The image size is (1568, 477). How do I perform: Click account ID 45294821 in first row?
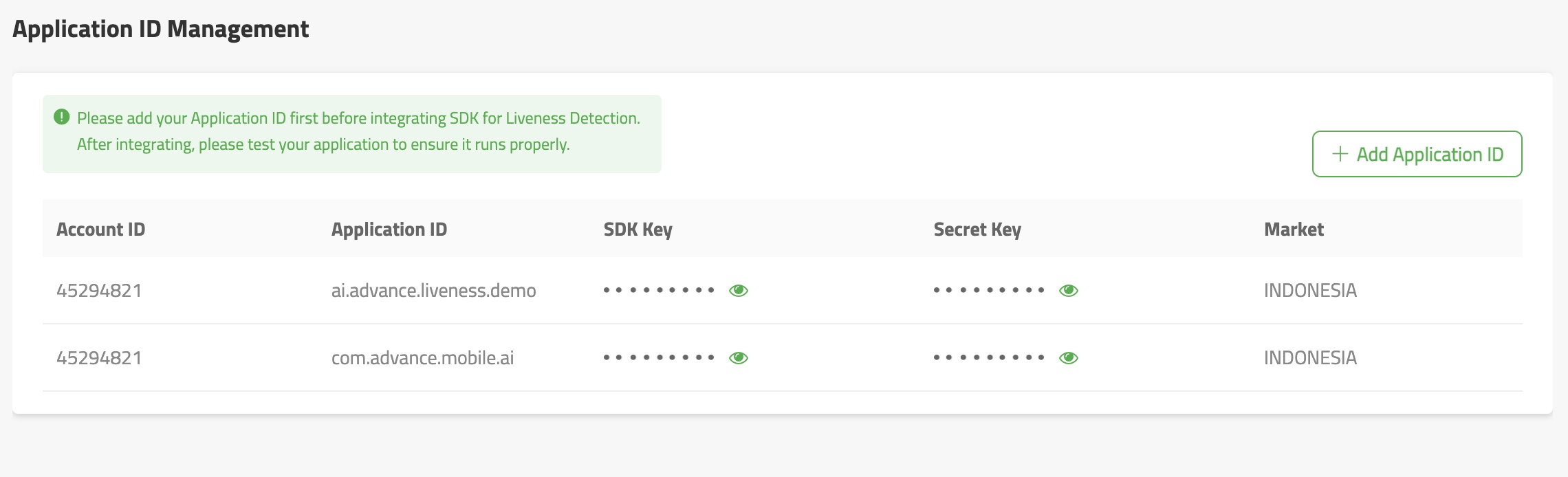pos(99,291)
